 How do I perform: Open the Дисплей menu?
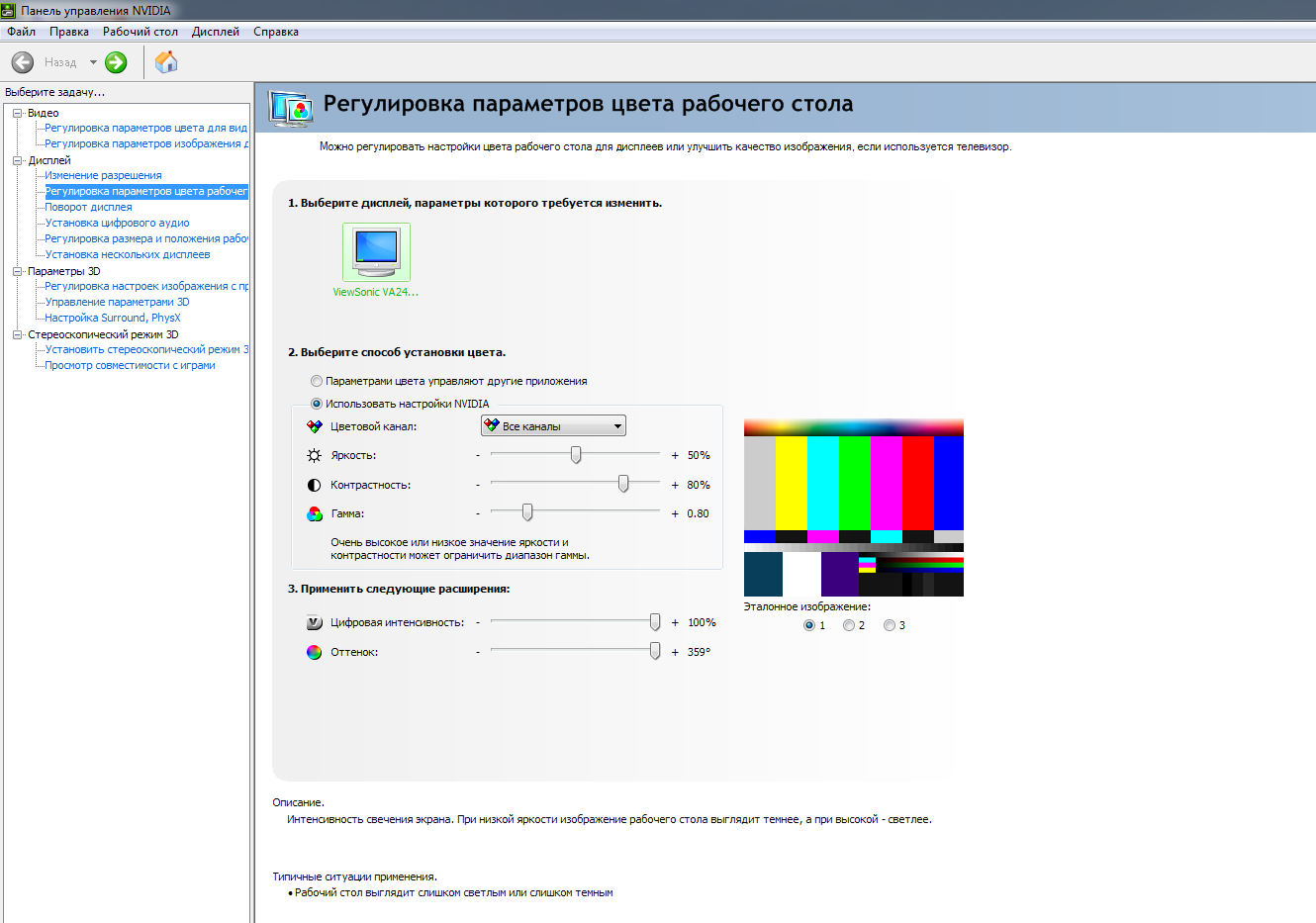tap(216, 32)
